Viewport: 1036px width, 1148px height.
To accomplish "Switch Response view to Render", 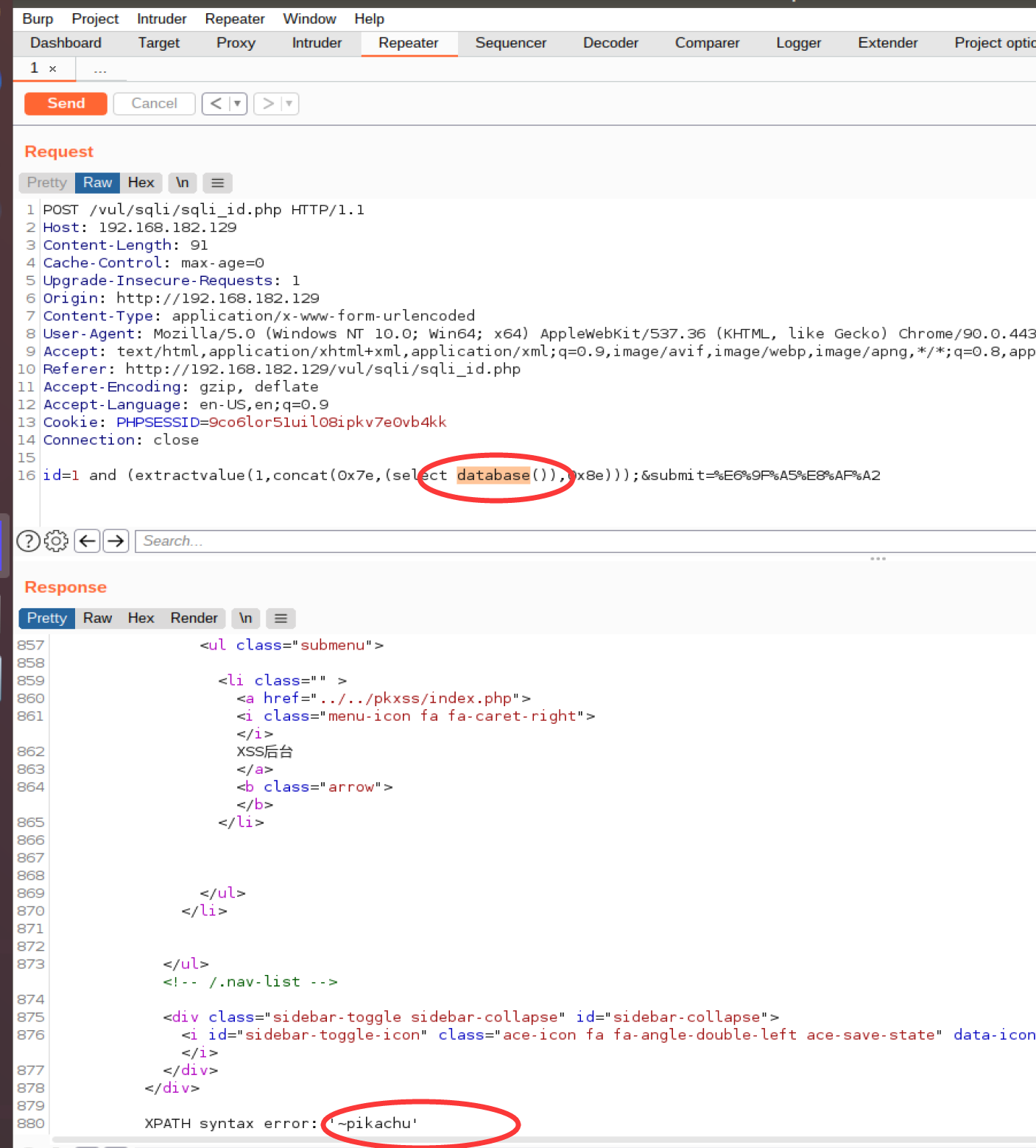I will (x=194, y=618).
